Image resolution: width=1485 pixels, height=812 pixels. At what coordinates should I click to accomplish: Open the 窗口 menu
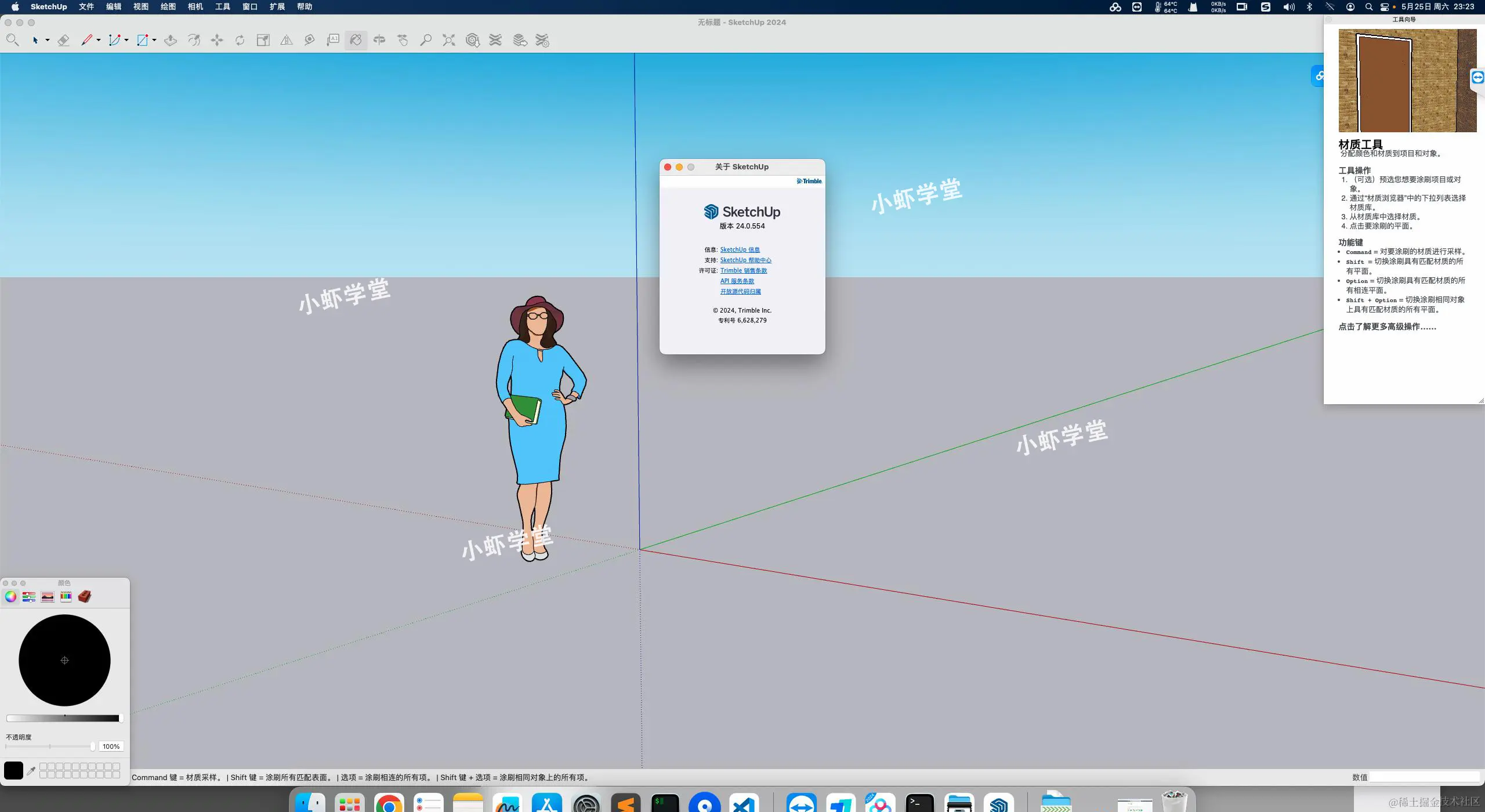pyautogui.click(x=250, y=7)
